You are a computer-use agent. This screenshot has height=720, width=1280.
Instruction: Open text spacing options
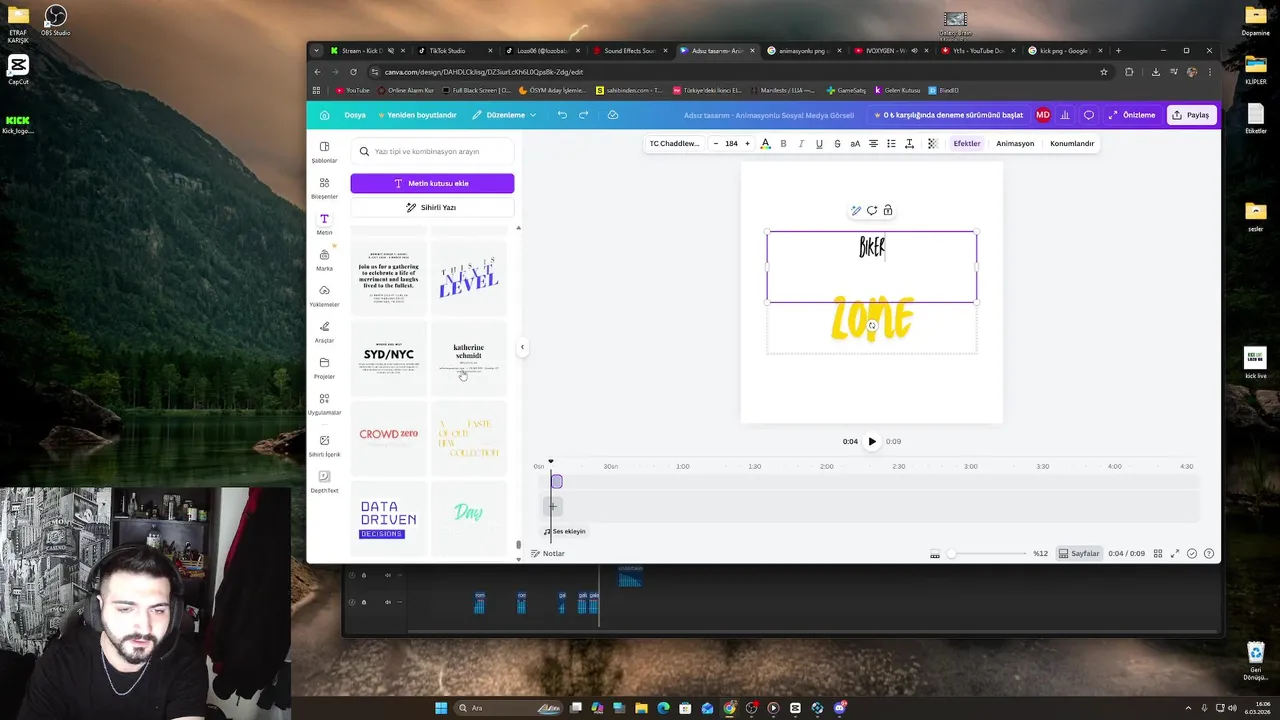tap(909, 143)
